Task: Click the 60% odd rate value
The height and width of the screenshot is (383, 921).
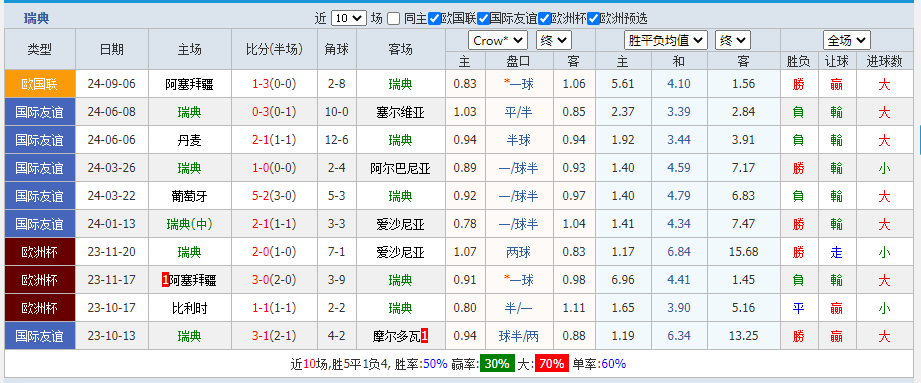Action: point(614,364)
